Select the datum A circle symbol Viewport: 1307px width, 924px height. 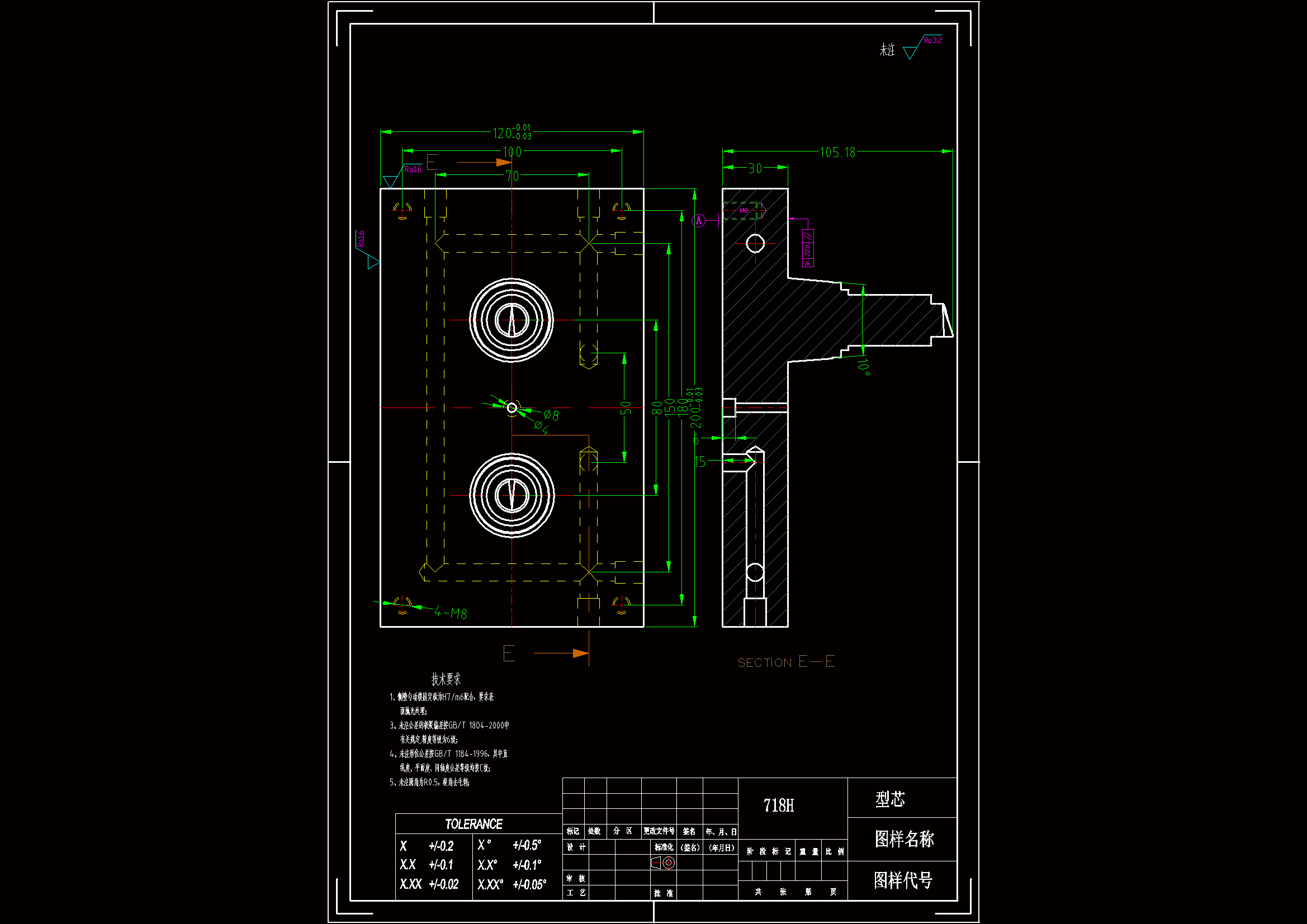699,221
